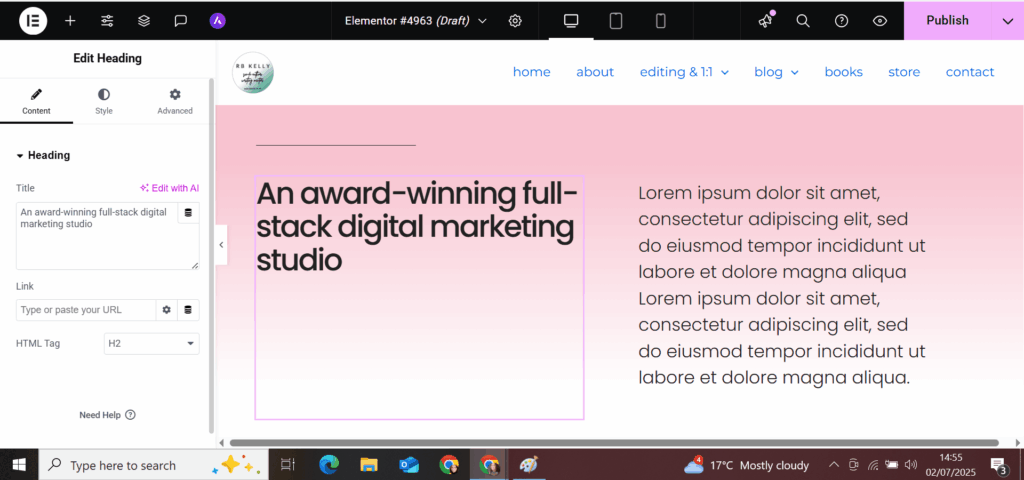1024x480 pixels.
Task: Open page settings gear in top bar
Action: [x=515, y=21]
